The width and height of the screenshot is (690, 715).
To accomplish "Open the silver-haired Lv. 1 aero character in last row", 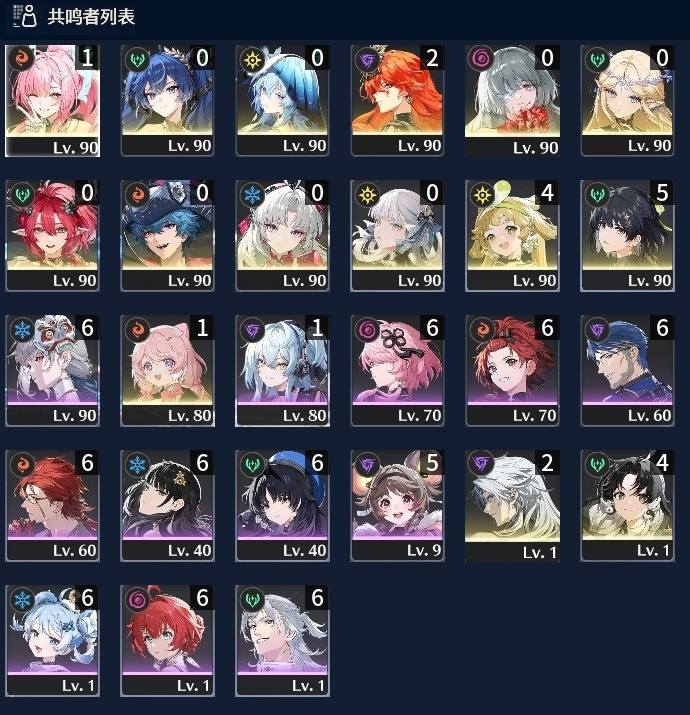I will pos(282,640).
